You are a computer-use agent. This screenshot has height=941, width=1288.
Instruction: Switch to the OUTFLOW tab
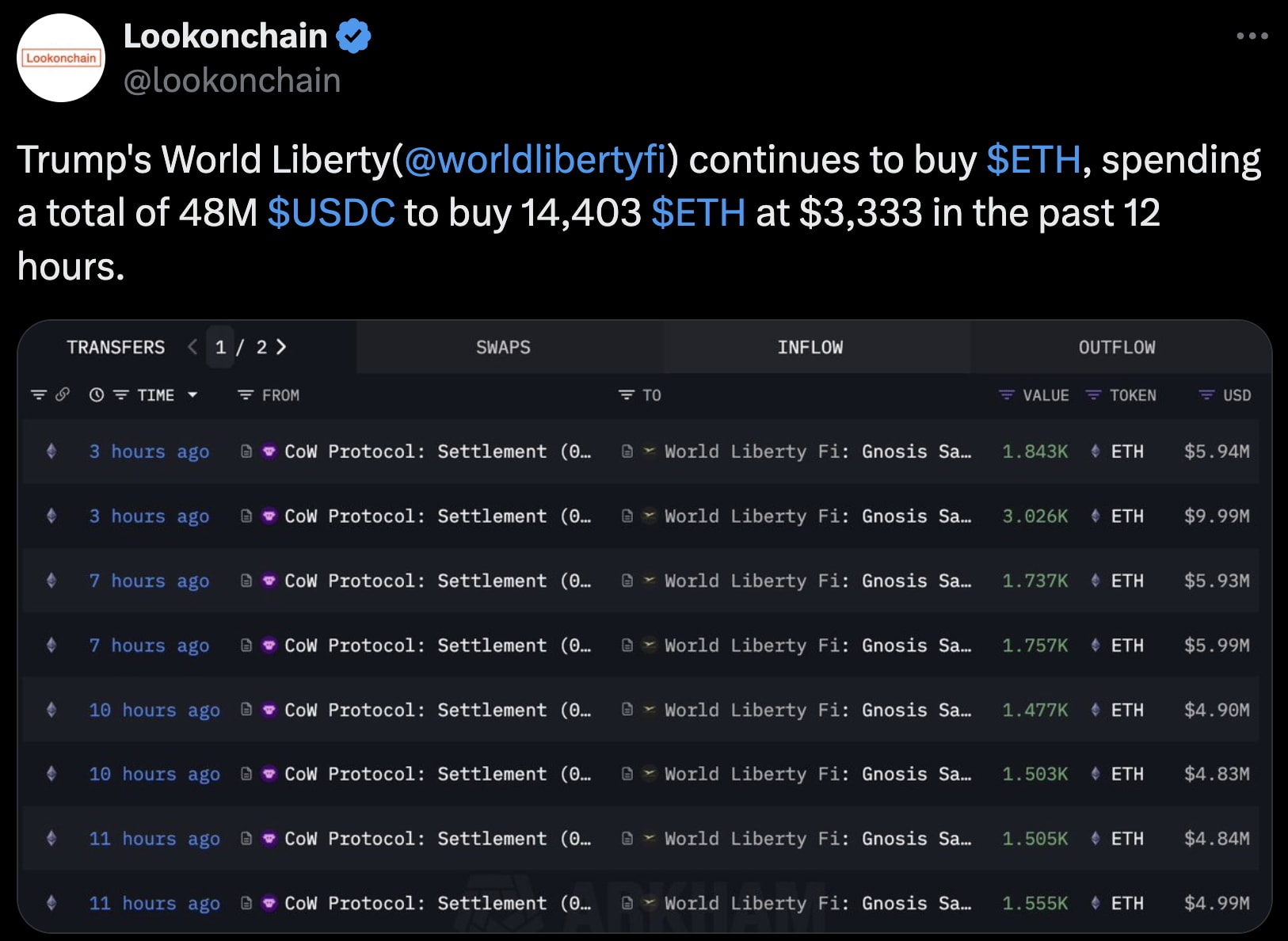(x=1117, y=347)
